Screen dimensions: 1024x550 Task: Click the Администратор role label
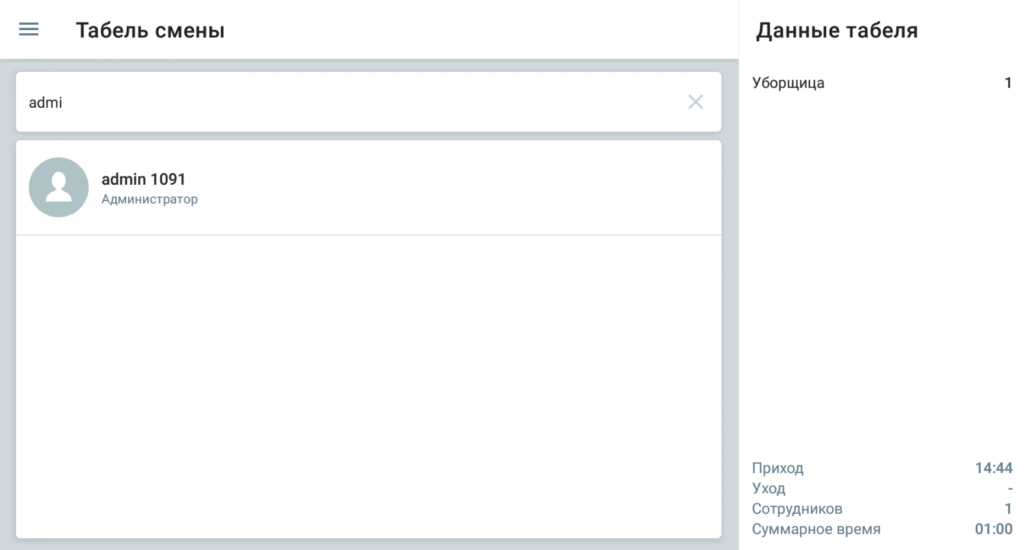pos(150,199)
